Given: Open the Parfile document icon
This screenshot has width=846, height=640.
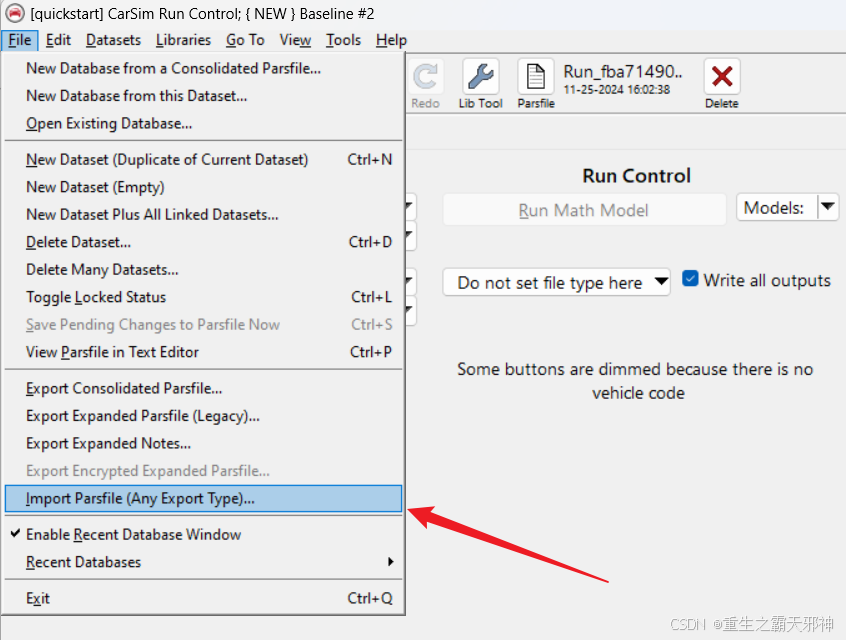Looking at the screenshot, I should pos(536,77).
